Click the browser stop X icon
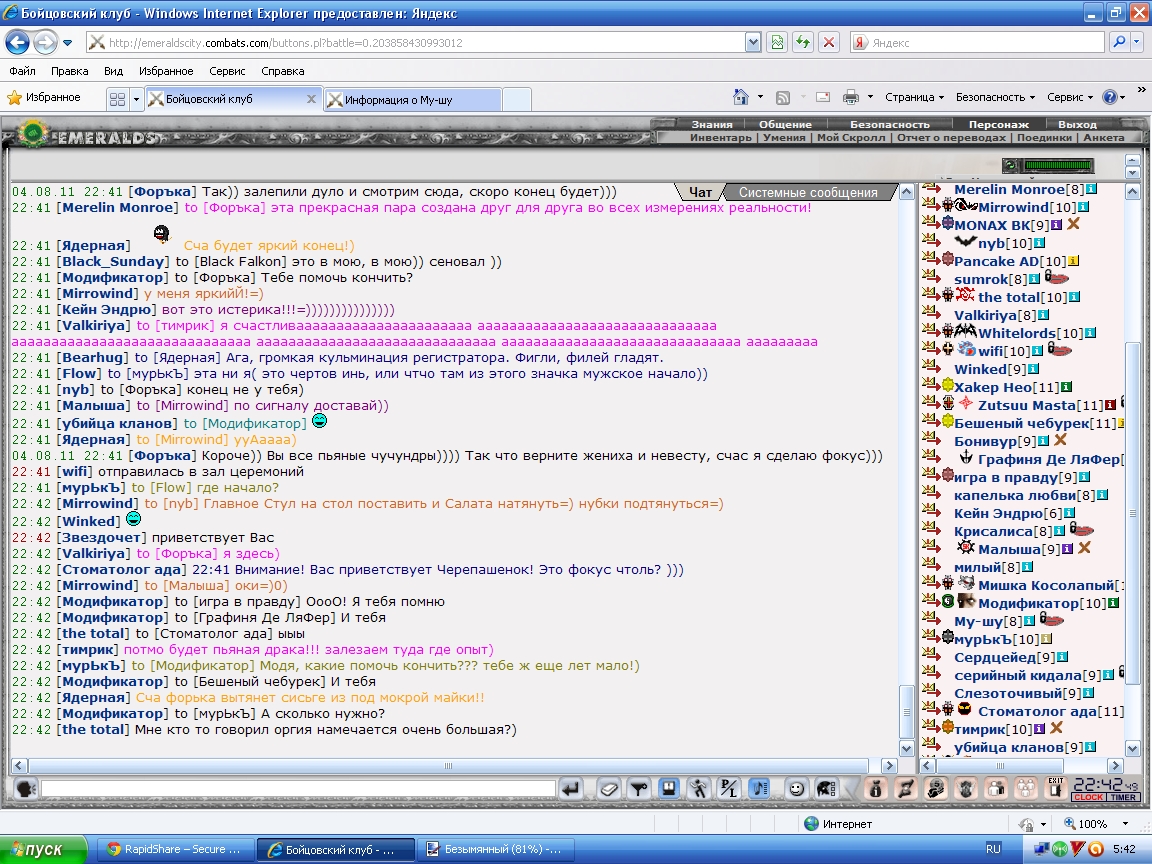 coord(829,43)
